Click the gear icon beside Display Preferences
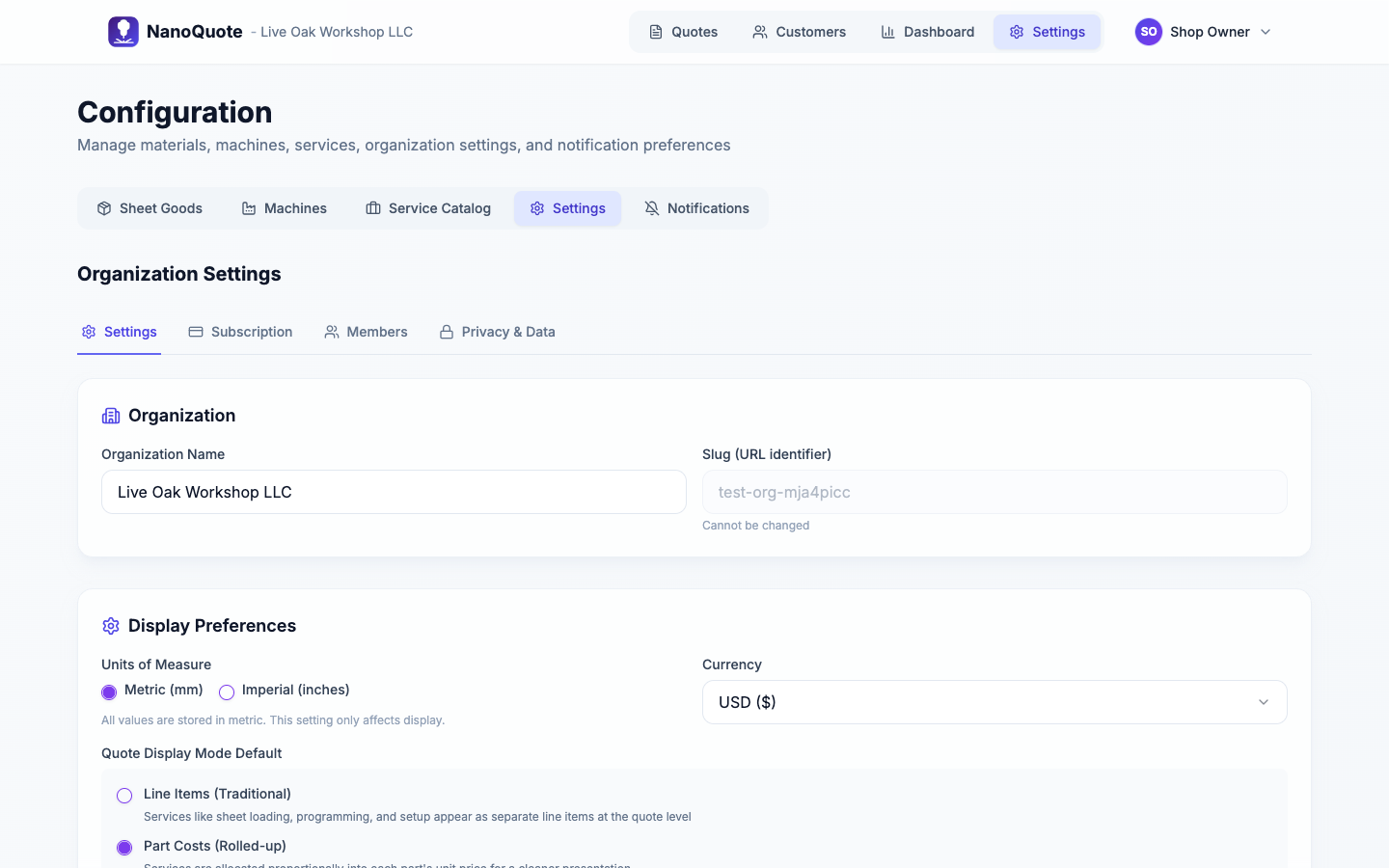The width and height of the screenshot is (1389, 868). click(110, 625)
